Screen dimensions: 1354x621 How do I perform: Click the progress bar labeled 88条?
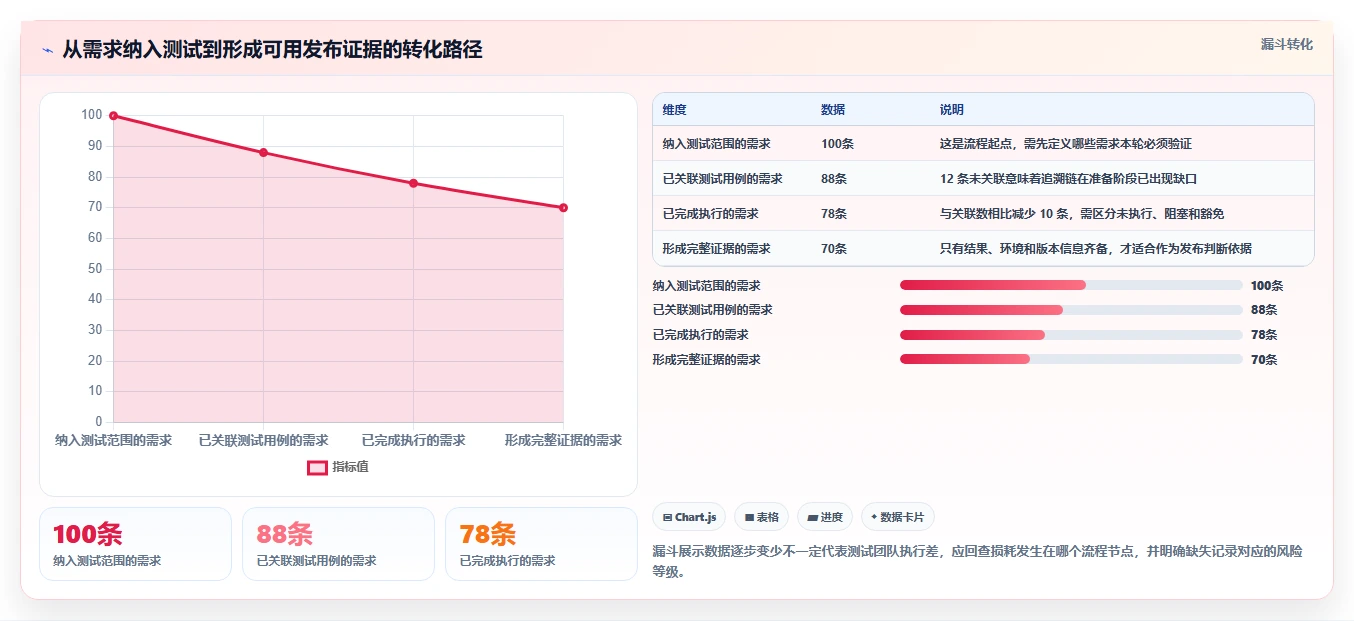click(1071, 310)
